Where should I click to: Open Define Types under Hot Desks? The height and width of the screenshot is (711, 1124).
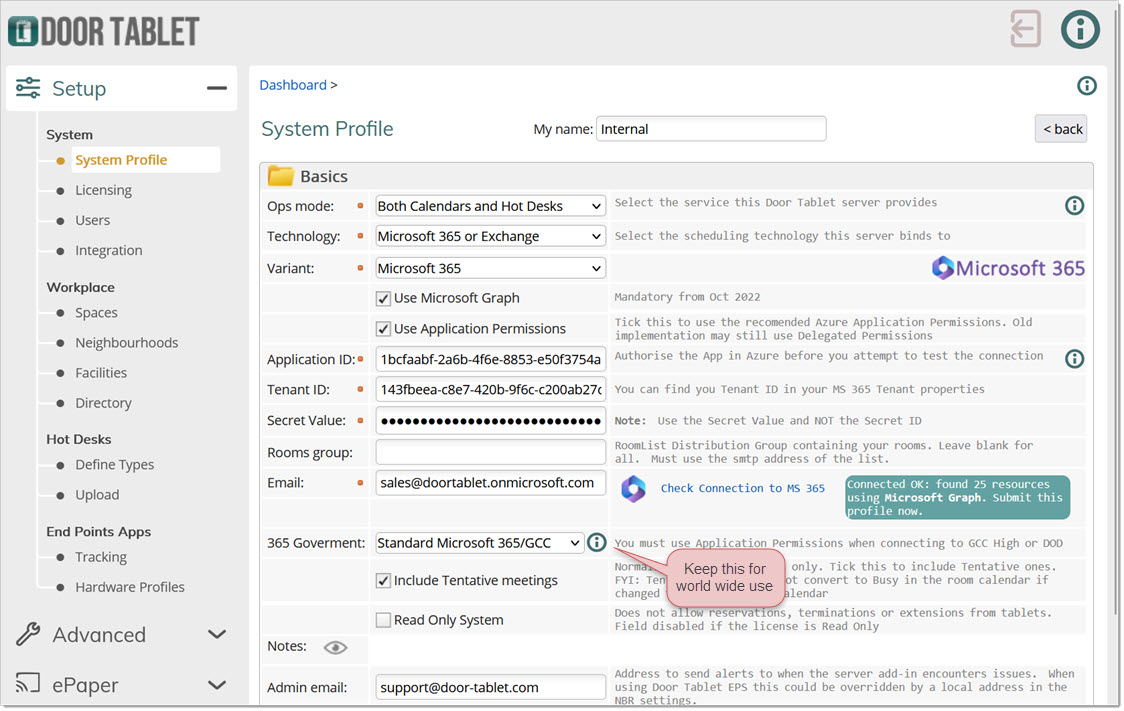tap(114, 464)
